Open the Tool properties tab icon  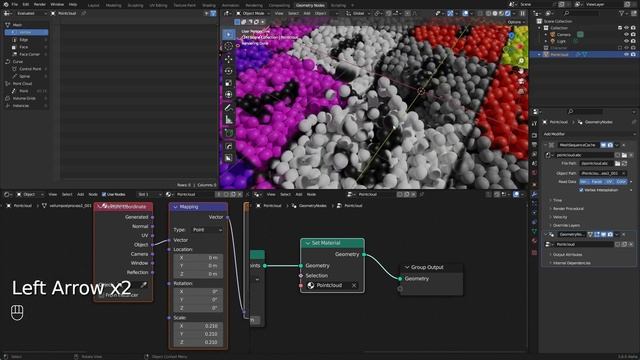[534, 124]
